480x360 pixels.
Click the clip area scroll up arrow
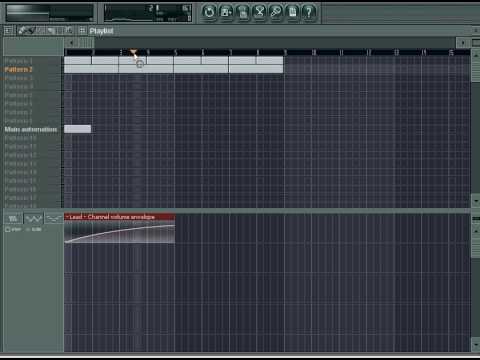click(476, 231)
